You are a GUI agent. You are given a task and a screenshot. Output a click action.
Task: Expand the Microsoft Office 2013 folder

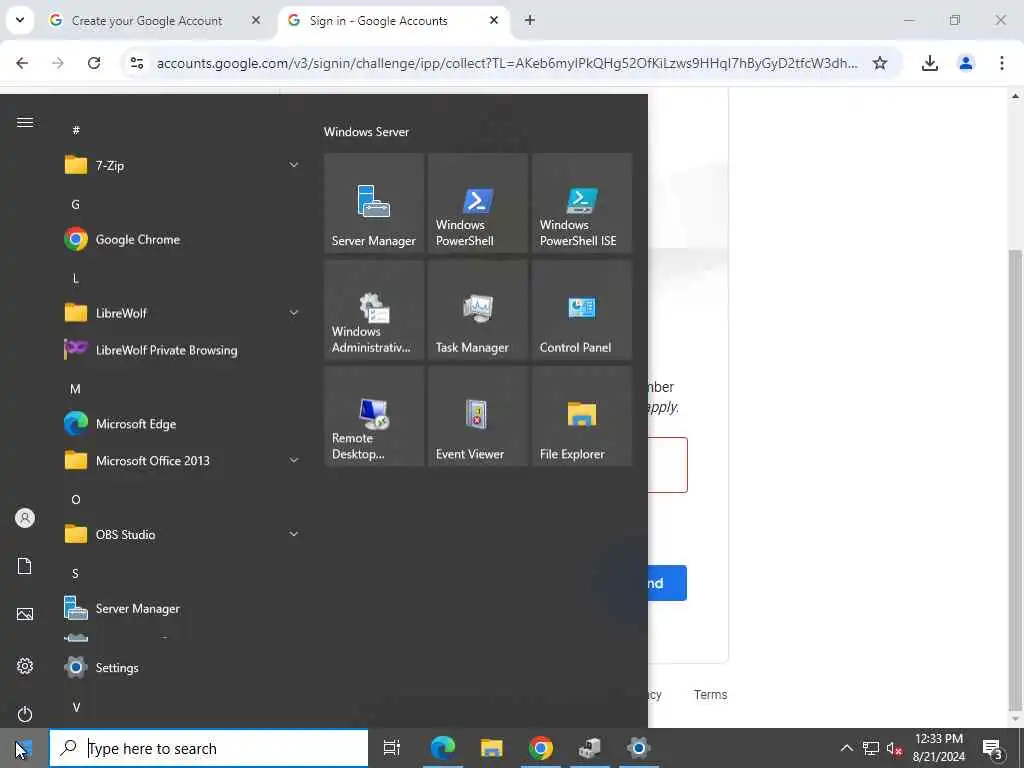coord(182,460)
